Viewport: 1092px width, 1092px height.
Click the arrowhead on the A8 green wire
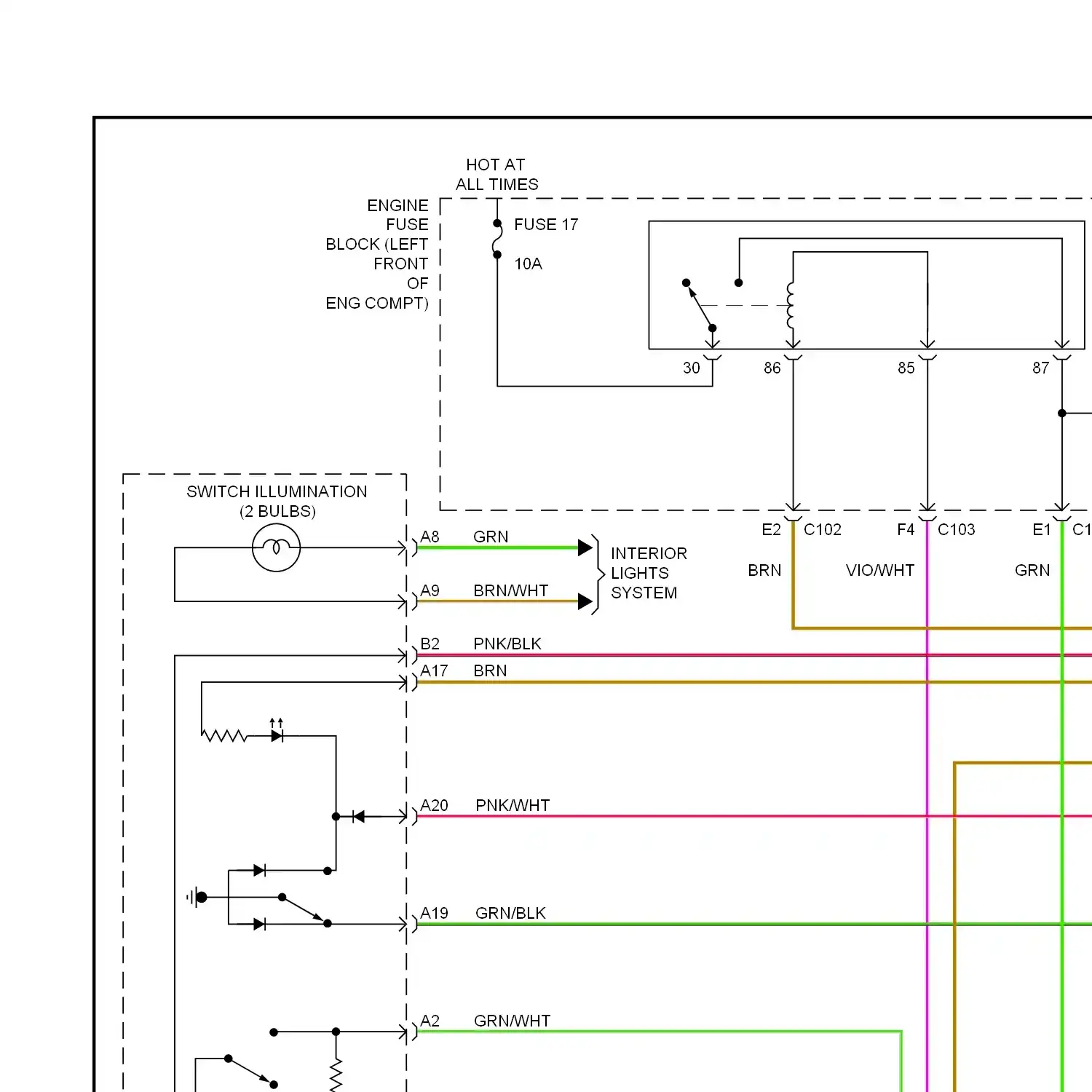585,547
